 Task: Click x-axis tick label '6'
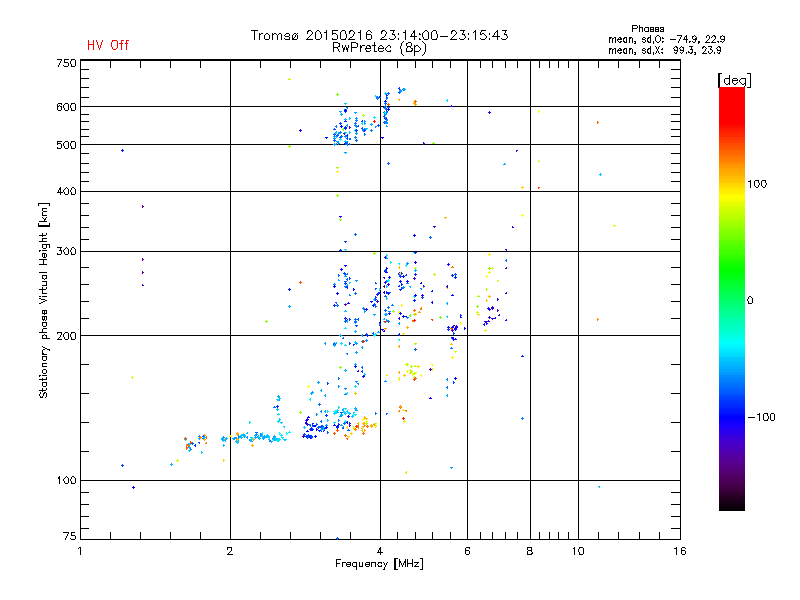tap(467, 551)
